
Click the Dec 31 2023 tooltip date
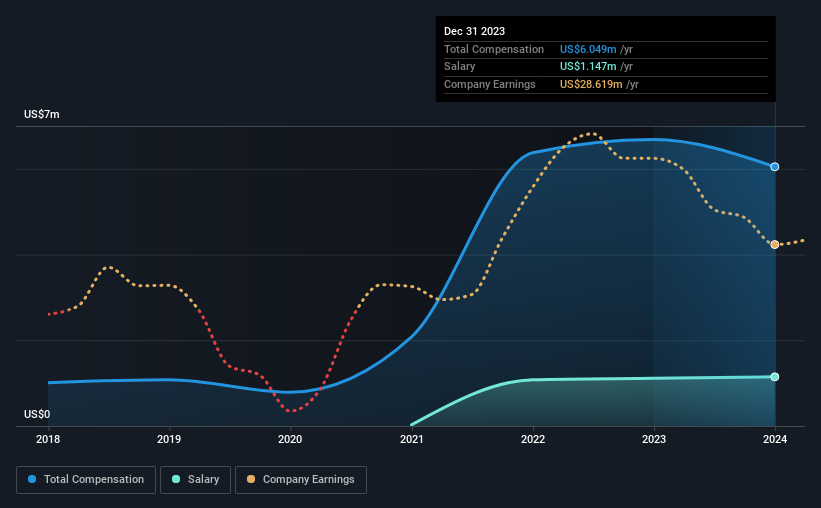tap(474, 31)
